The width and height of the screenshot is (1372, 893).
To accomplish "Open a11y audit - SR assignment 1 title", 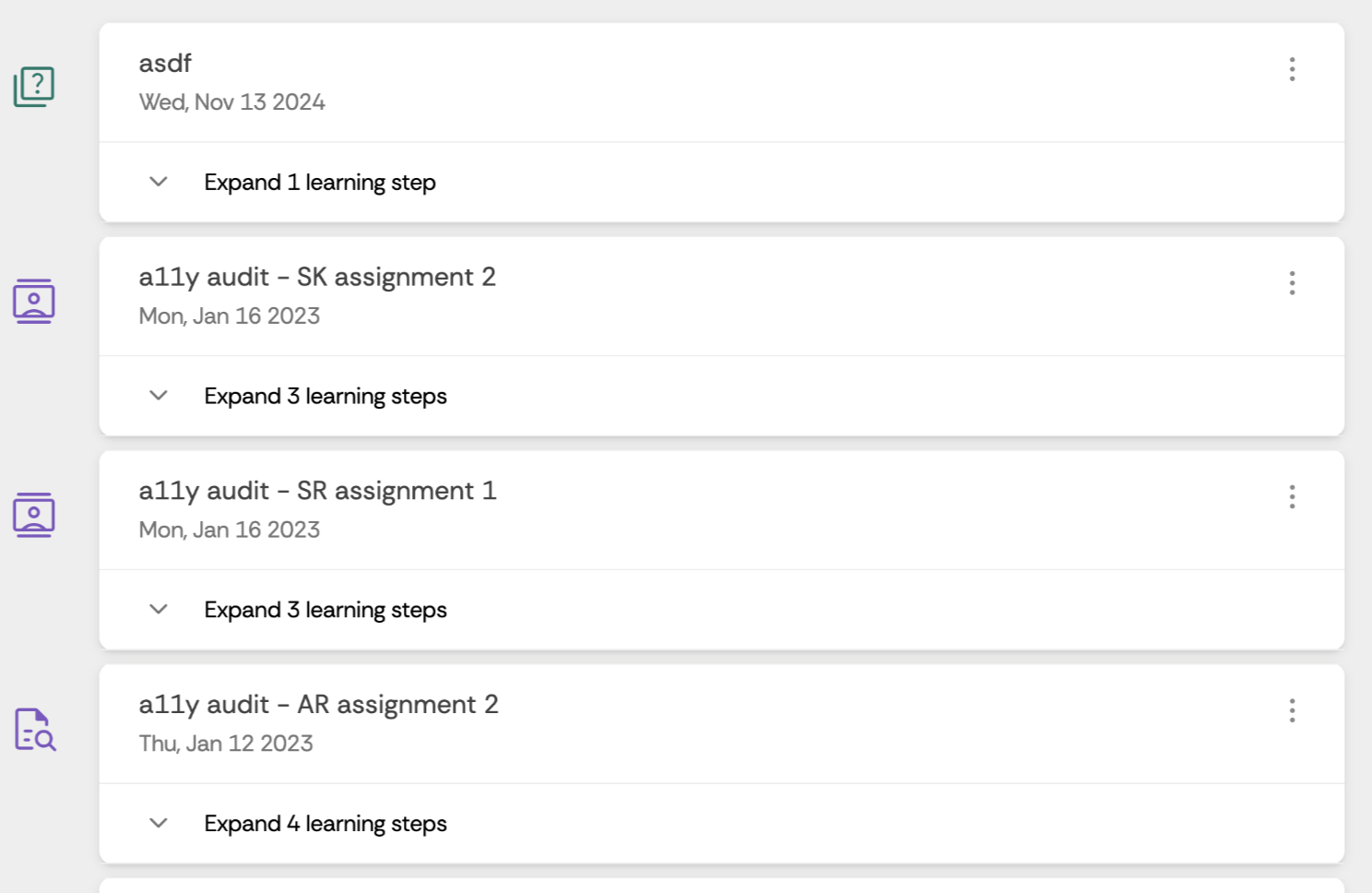I will point(317,491).
